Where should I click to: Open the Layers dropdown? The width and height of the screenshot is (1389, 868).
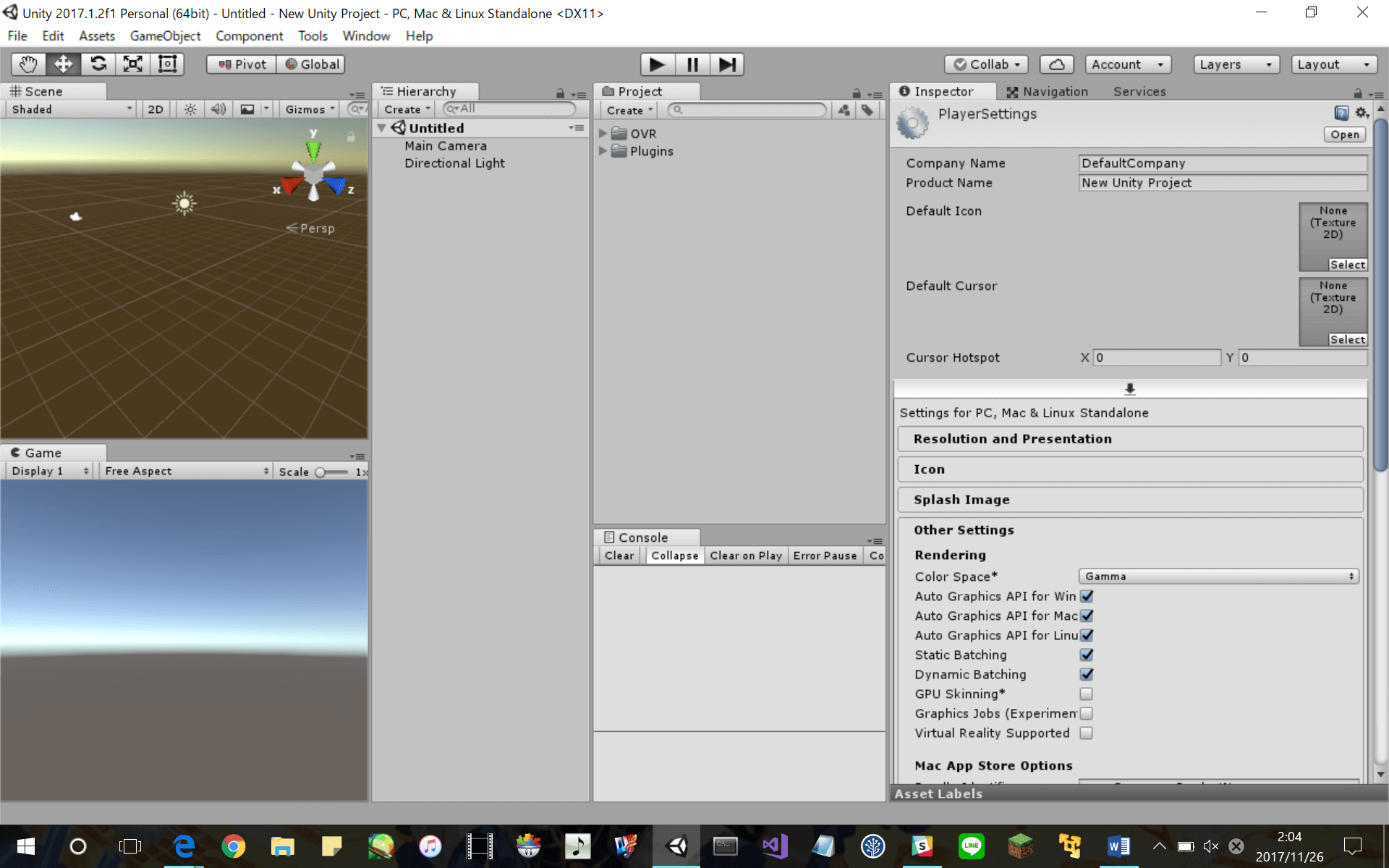[1236, 64]
